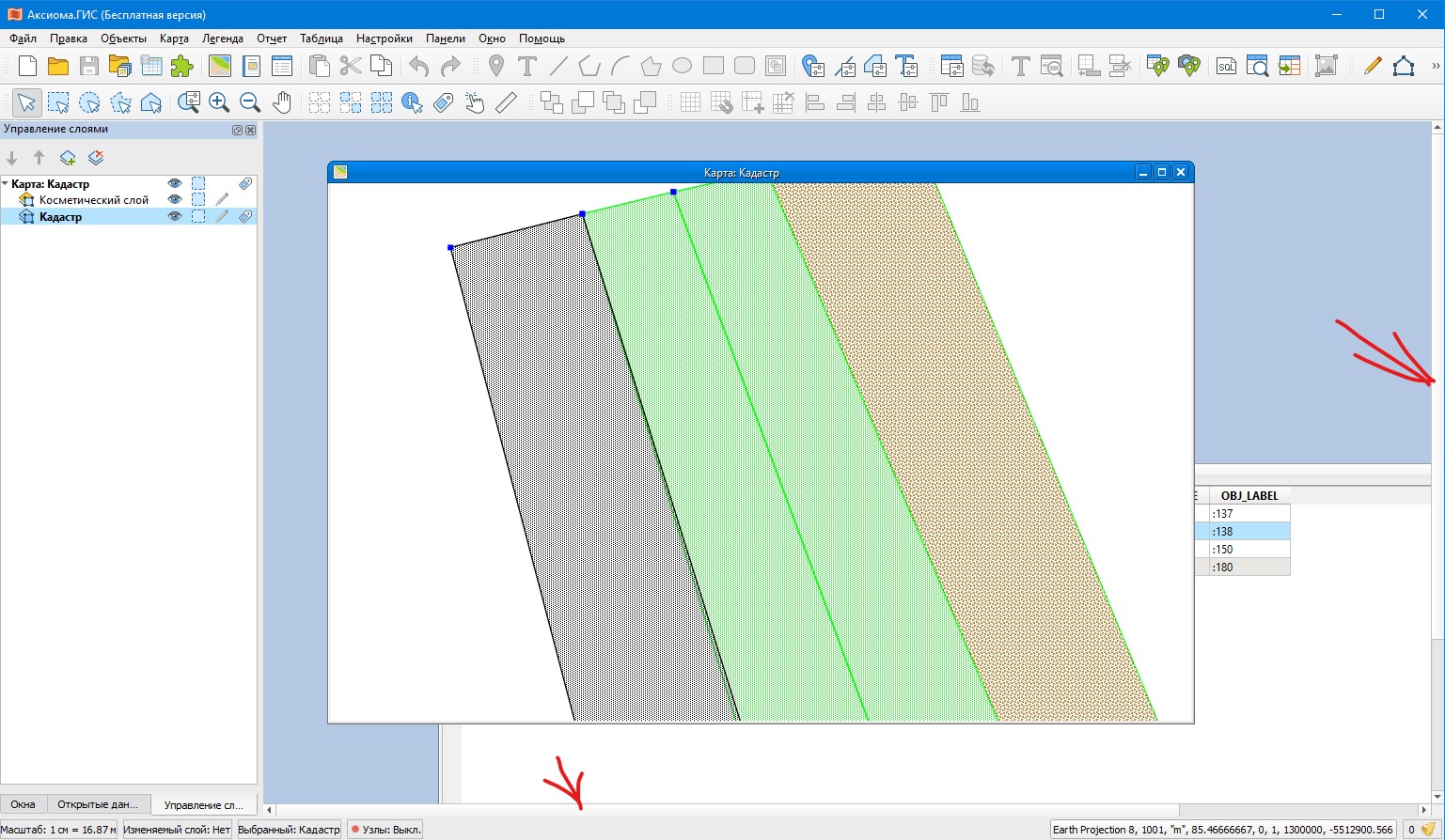The width and height of the screenshot is (1445, 840).
Task: Expand the toolbar overflow chevron
Action: 1435,66
